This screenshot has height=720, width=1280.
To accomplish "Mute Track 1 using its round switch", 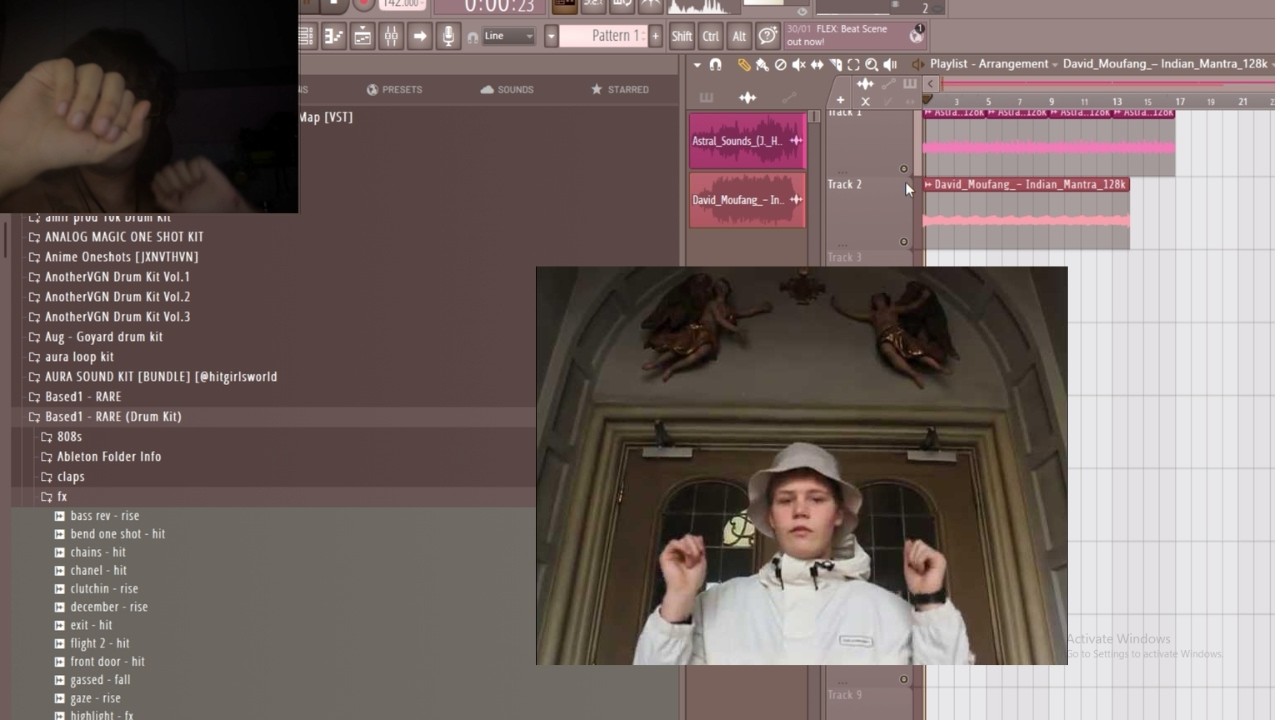I will click(x=904, y=169).
